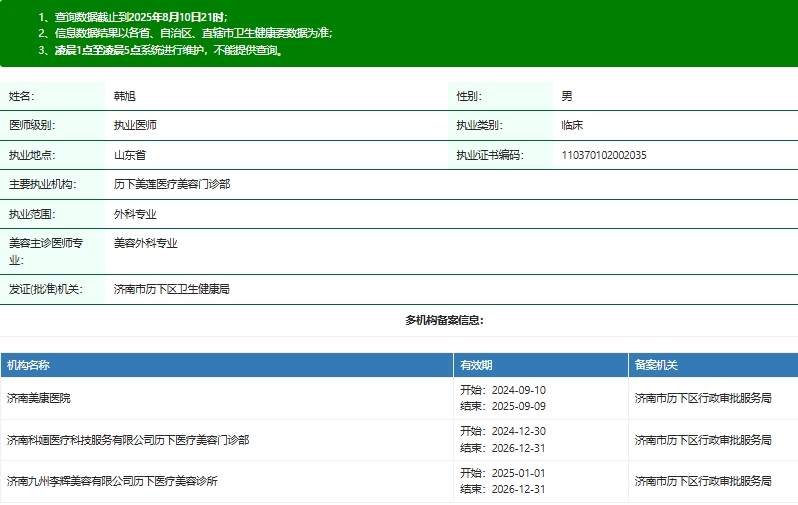This screenshot has height=505, width=798.
Task: Click end date 2025-09-09
Action: pyautogui.click(x=519, y=406)
